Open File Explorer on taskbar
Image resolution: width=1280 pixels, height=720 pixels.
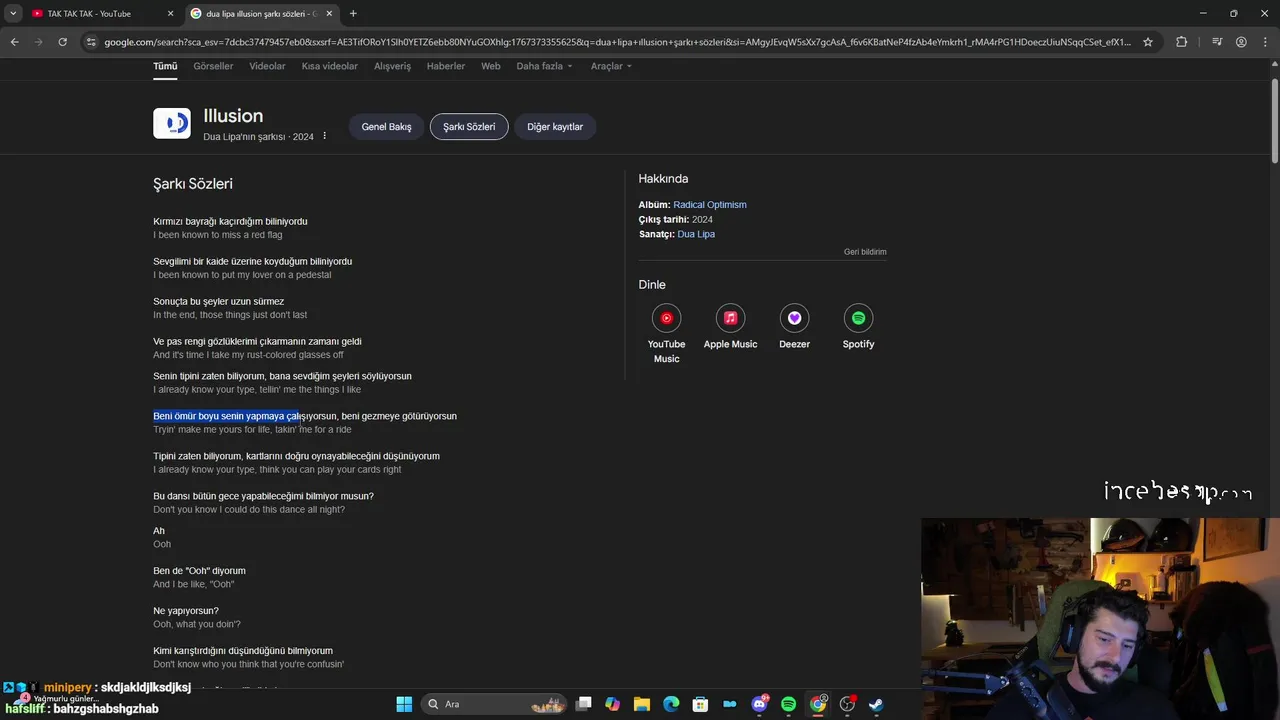coord(642,704)
